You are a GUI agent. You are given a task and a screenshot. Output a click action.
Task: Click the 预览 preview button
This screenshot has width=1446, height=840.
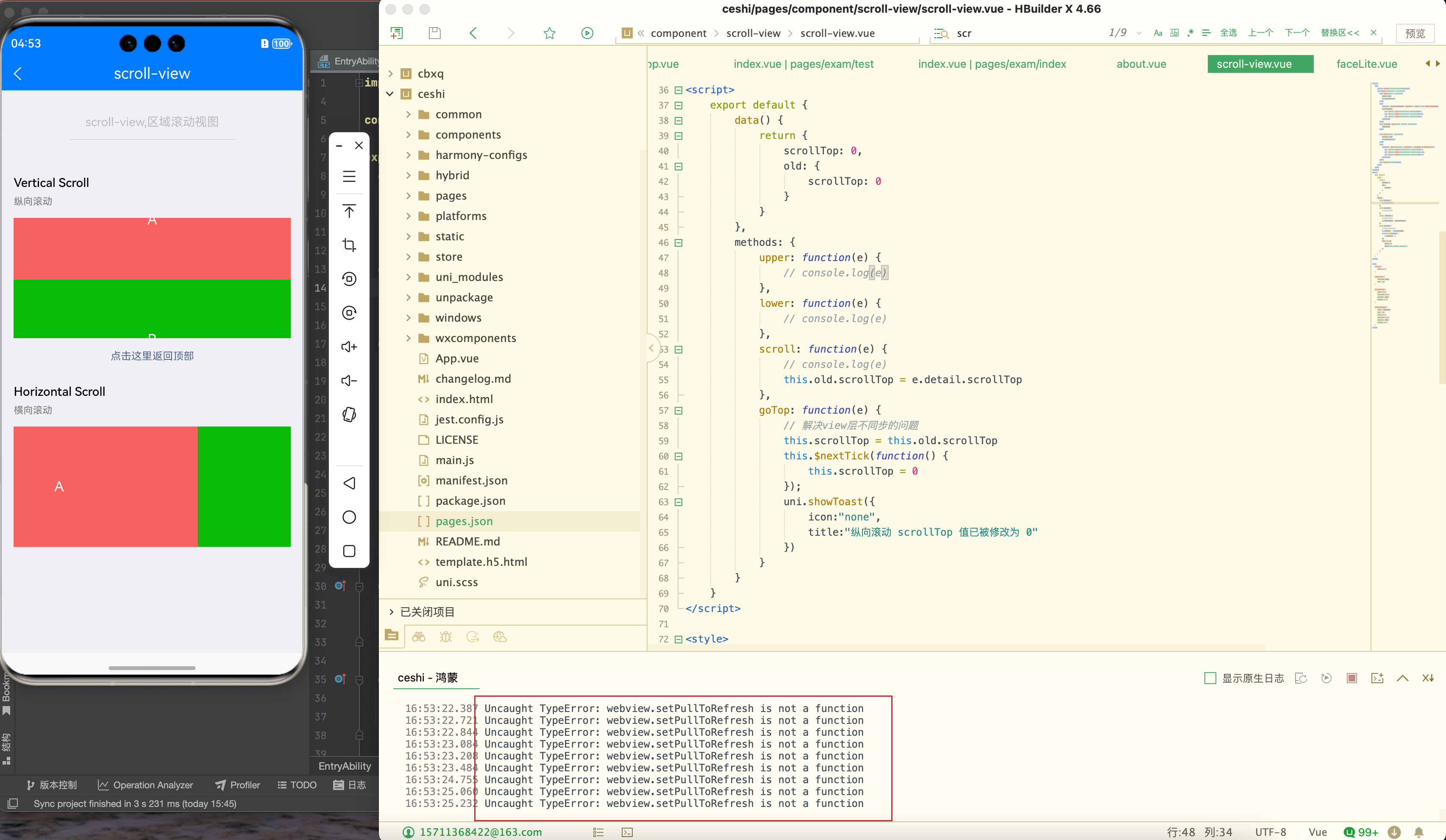point(1415,33)
